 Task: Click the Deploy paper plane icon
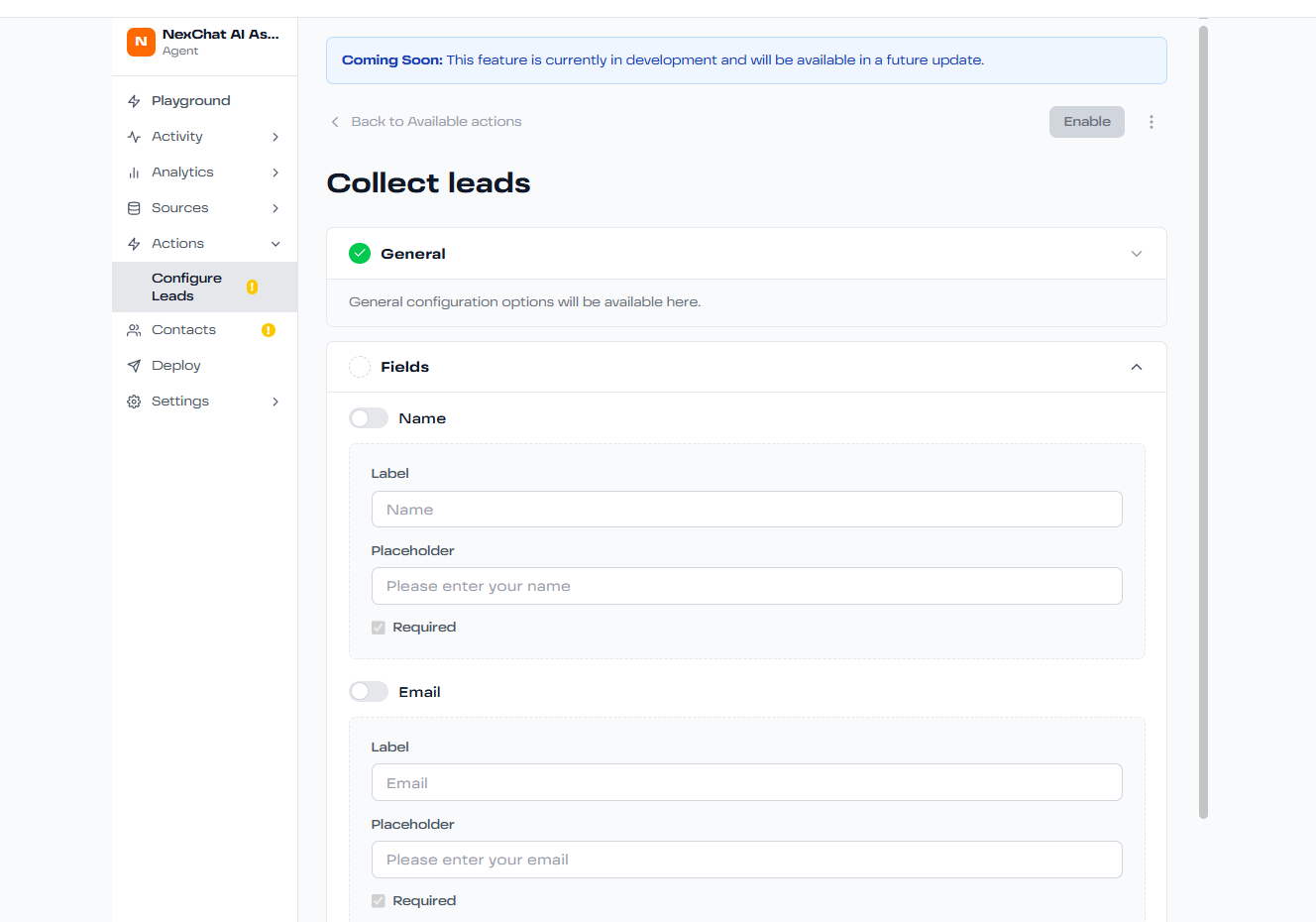134,366
